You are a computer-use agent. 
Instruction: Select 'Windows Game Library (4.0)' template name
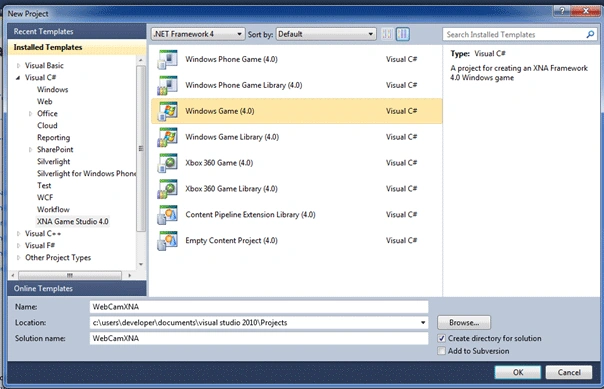tap(232, 137)
